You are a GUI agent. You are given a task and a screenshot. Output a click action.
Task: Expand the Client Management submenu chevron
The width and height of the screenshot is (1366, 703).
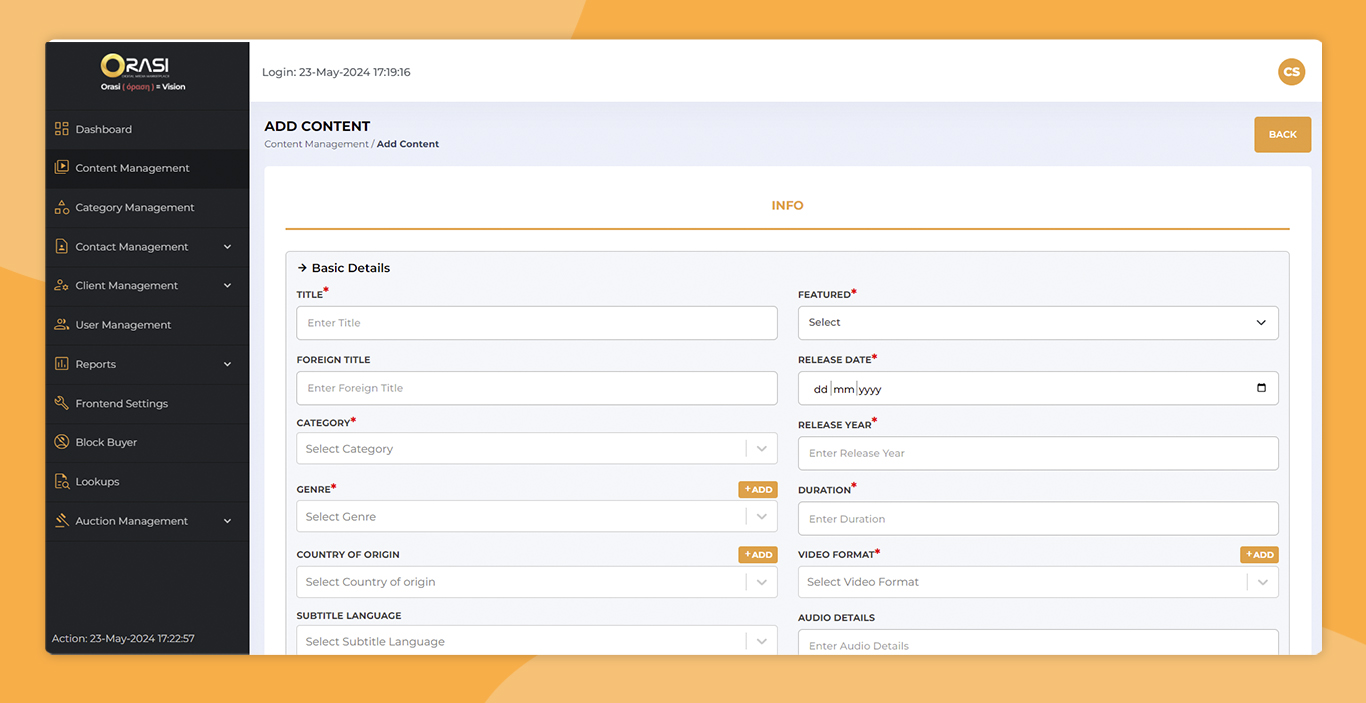coord(227,286)
